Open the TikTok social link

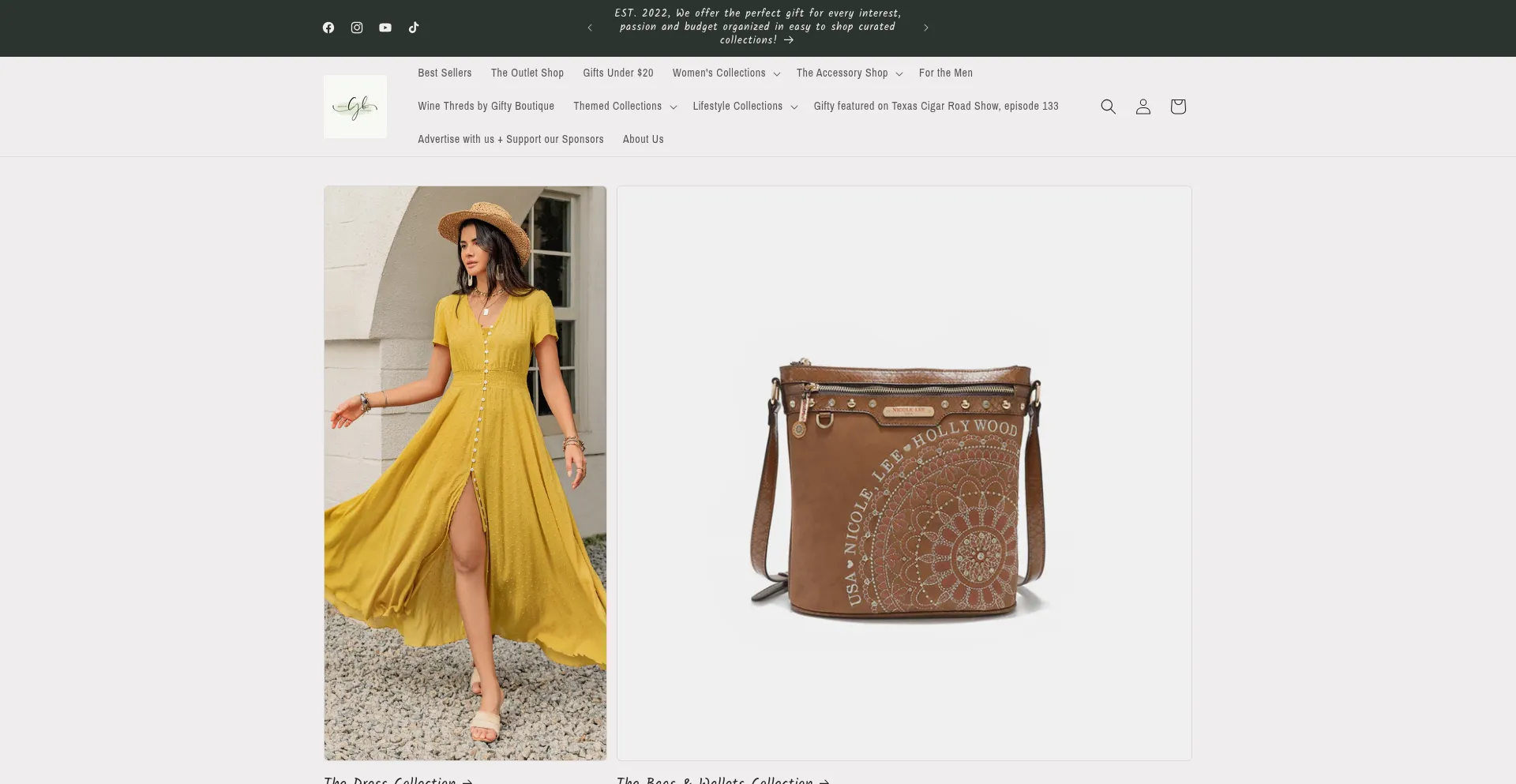pos(414,28)
